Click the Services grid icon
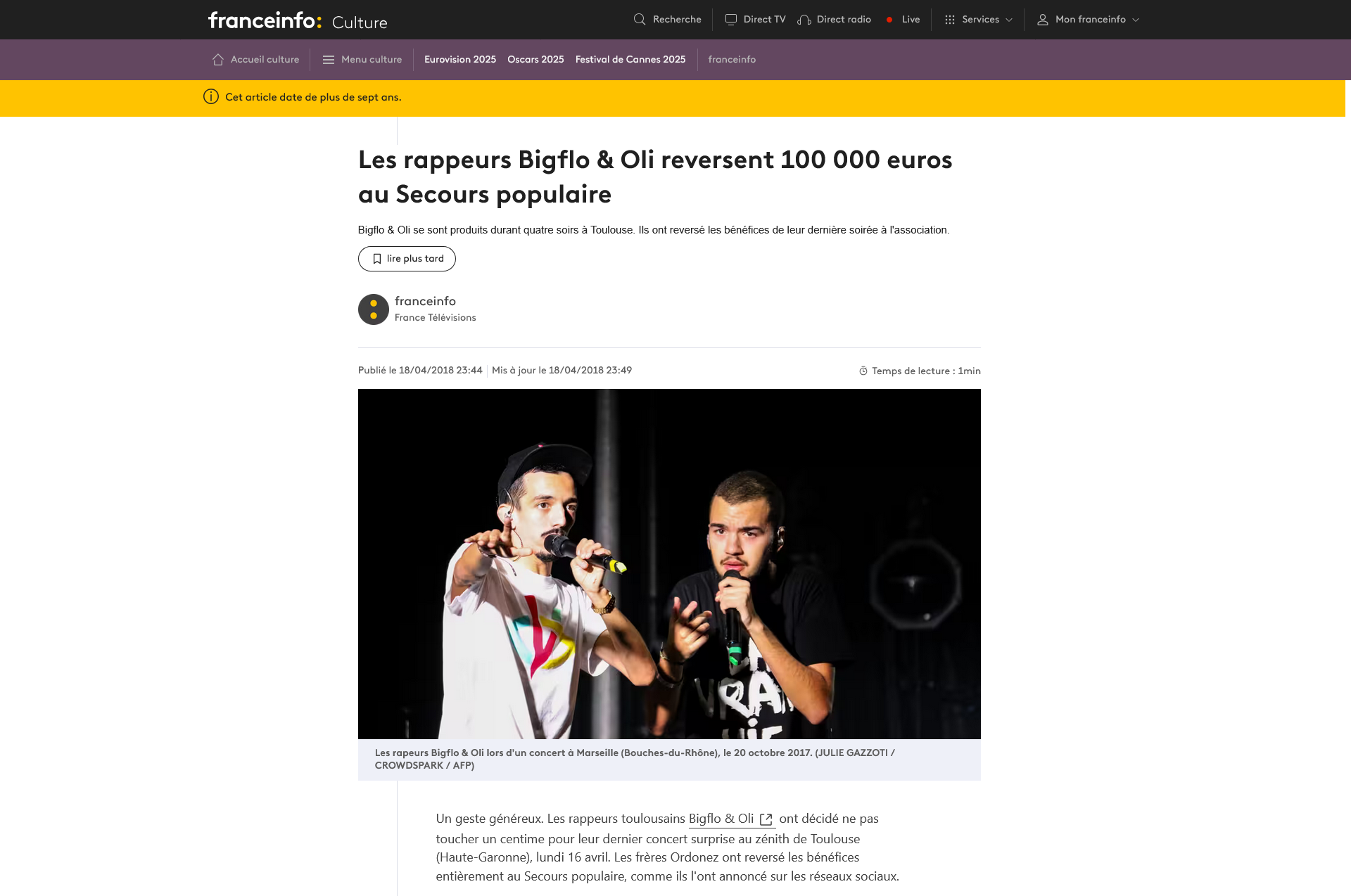Image resolution: width=1351 pixels, height=896 pixels. click(x=950, y=20)
